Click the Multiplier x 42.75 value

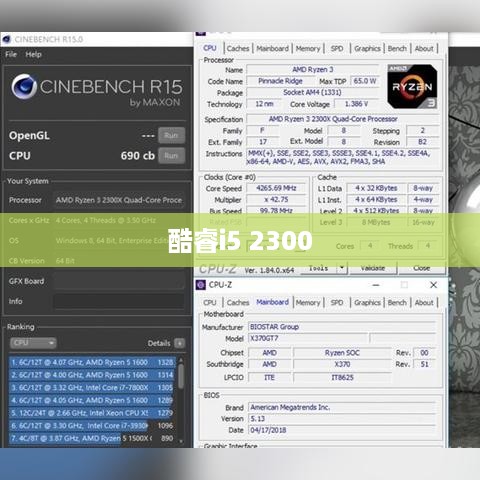[x=276, y=200]
